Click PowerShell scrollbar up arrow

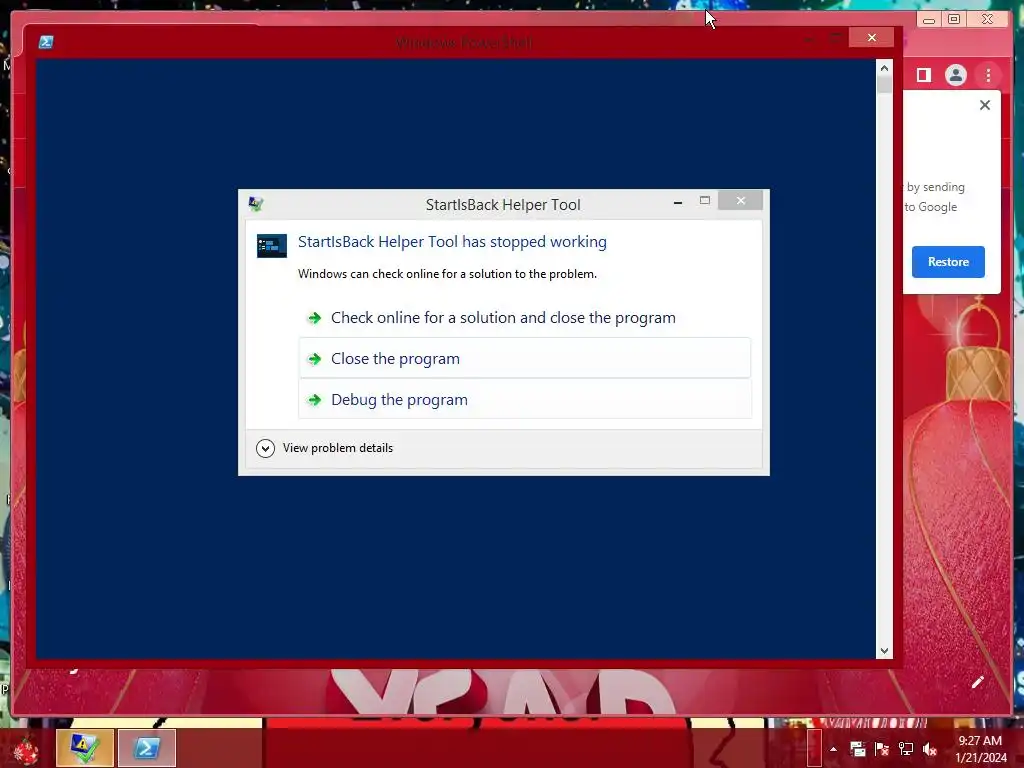pos(884,68)
